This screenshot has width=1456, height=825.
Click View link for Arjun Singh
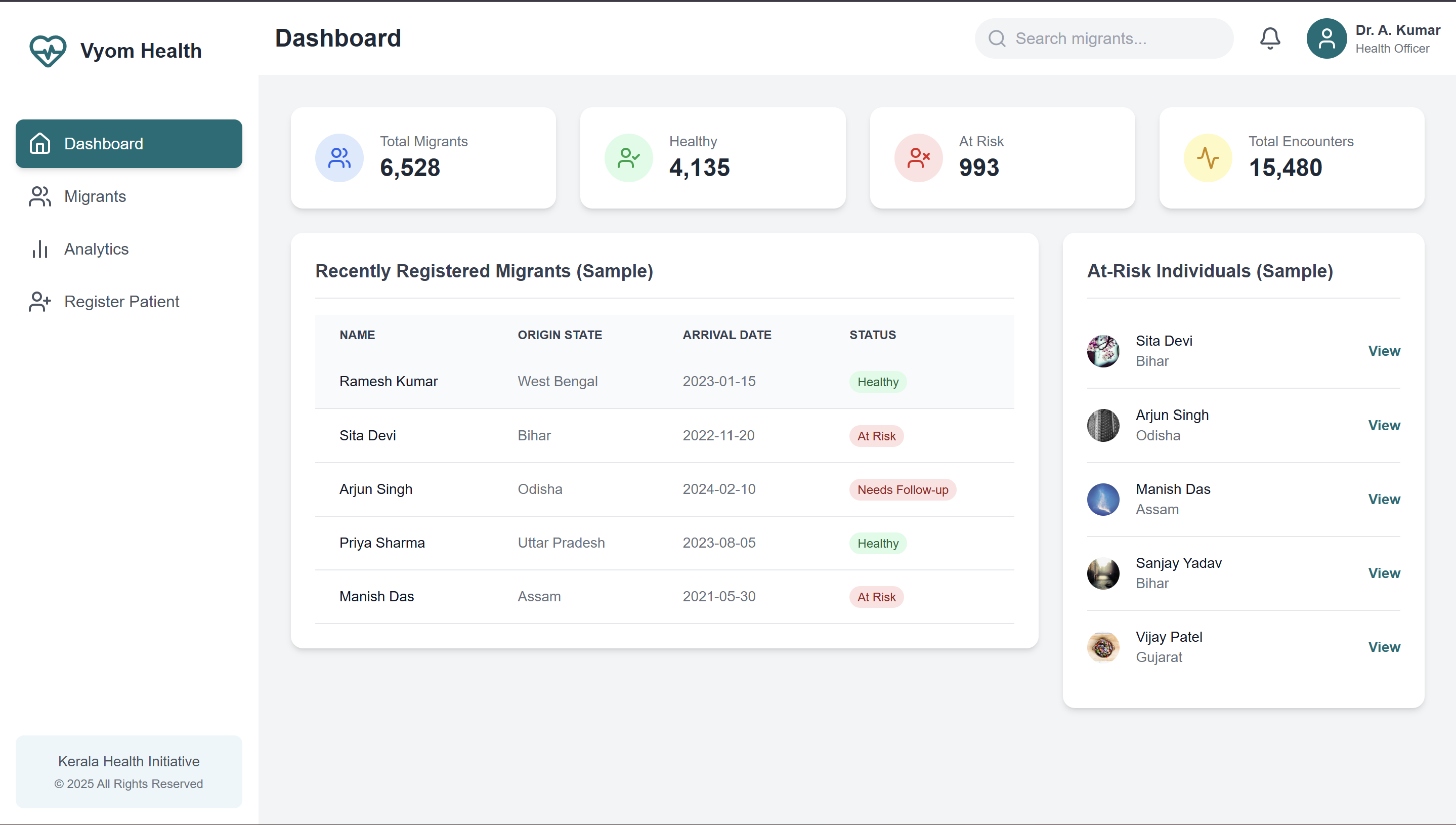pos(1384,426)
